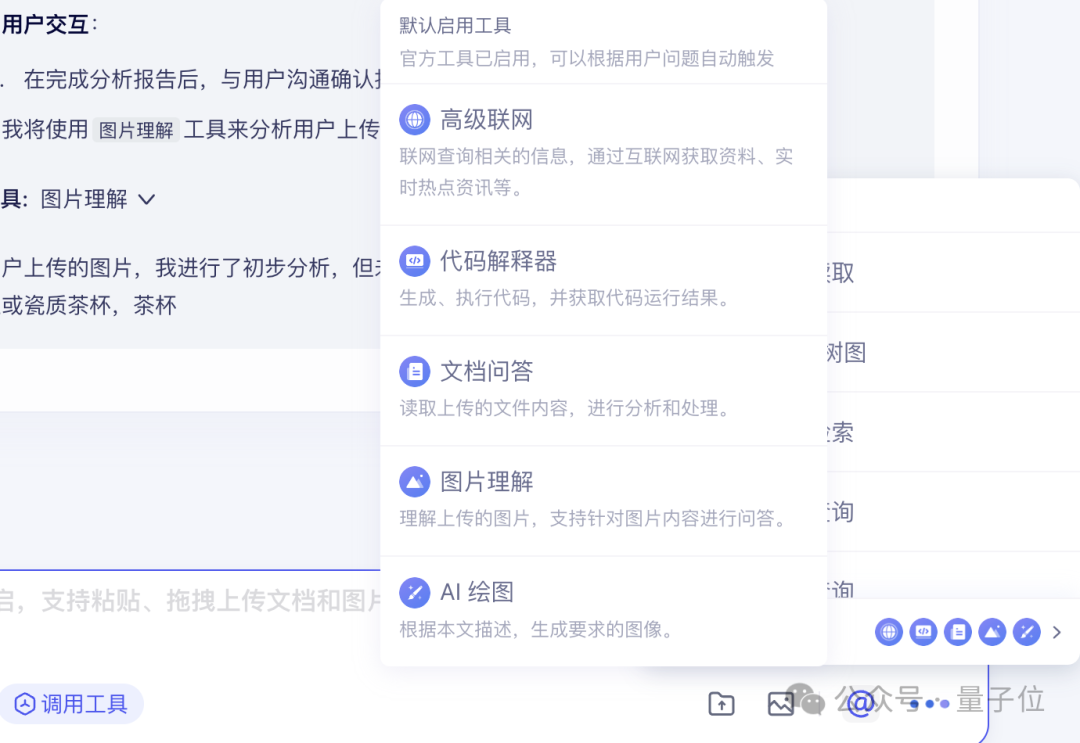Click the 图片理解 mountain icon in list

pyautogui.click(x=415, y=481)
